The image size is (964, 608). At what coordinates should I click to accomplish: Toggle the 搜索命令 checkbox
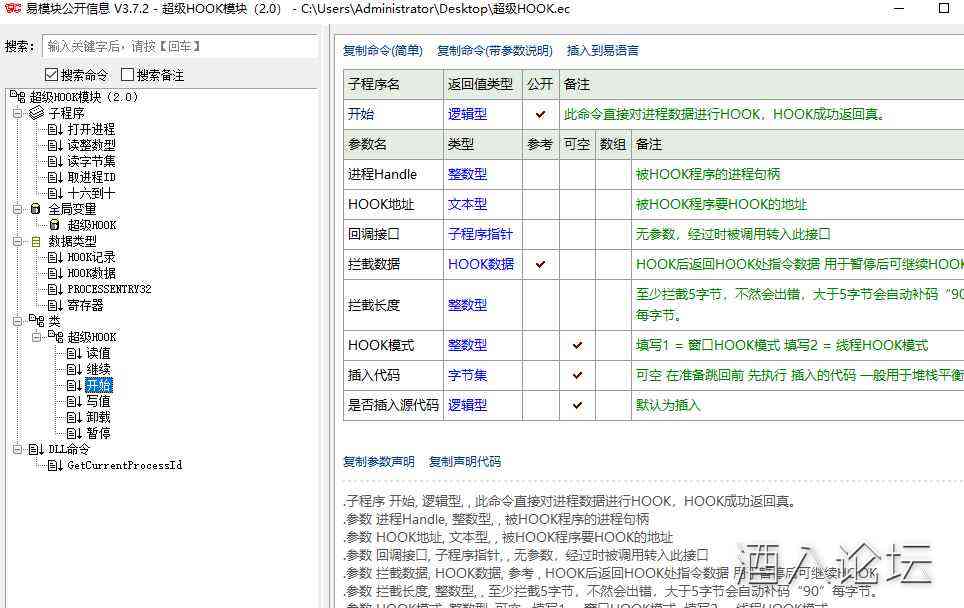point(52,75)
